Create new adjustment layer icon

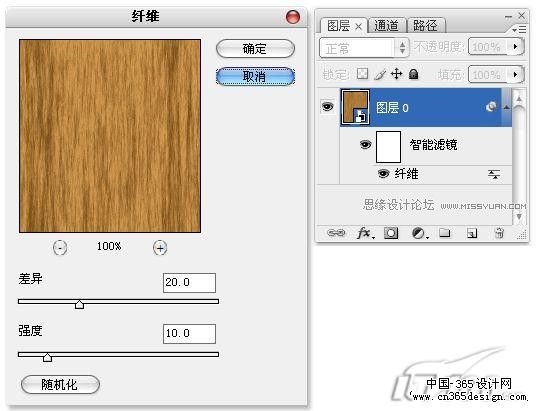click(x=419, y=234)
